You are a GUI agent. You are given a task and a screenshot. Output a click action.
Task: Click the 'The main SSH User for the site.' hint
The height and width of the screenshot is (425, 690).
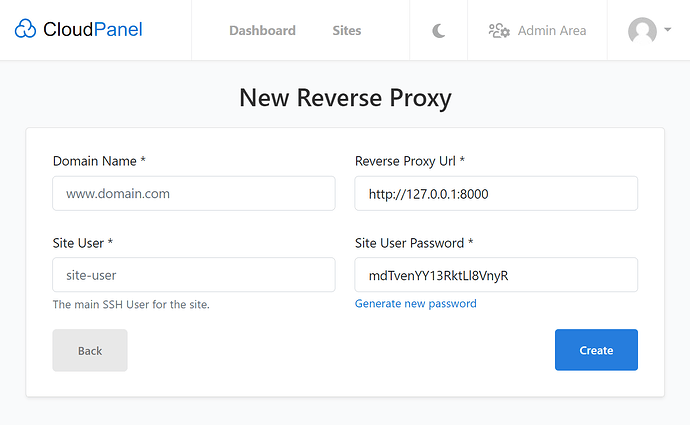pos(131,304)
